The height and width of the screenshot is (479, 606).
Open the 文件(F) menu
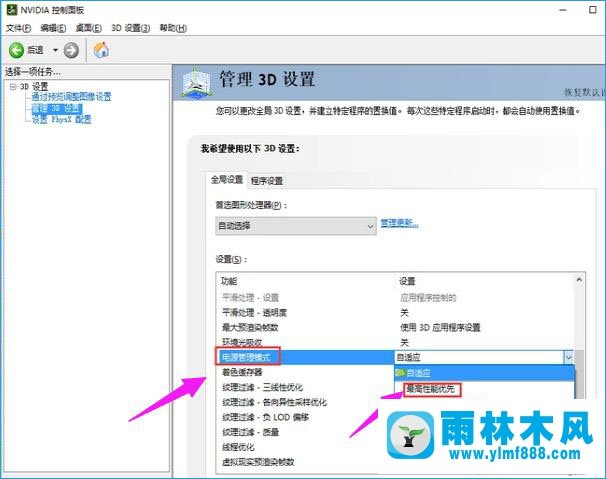click(18, 28)
